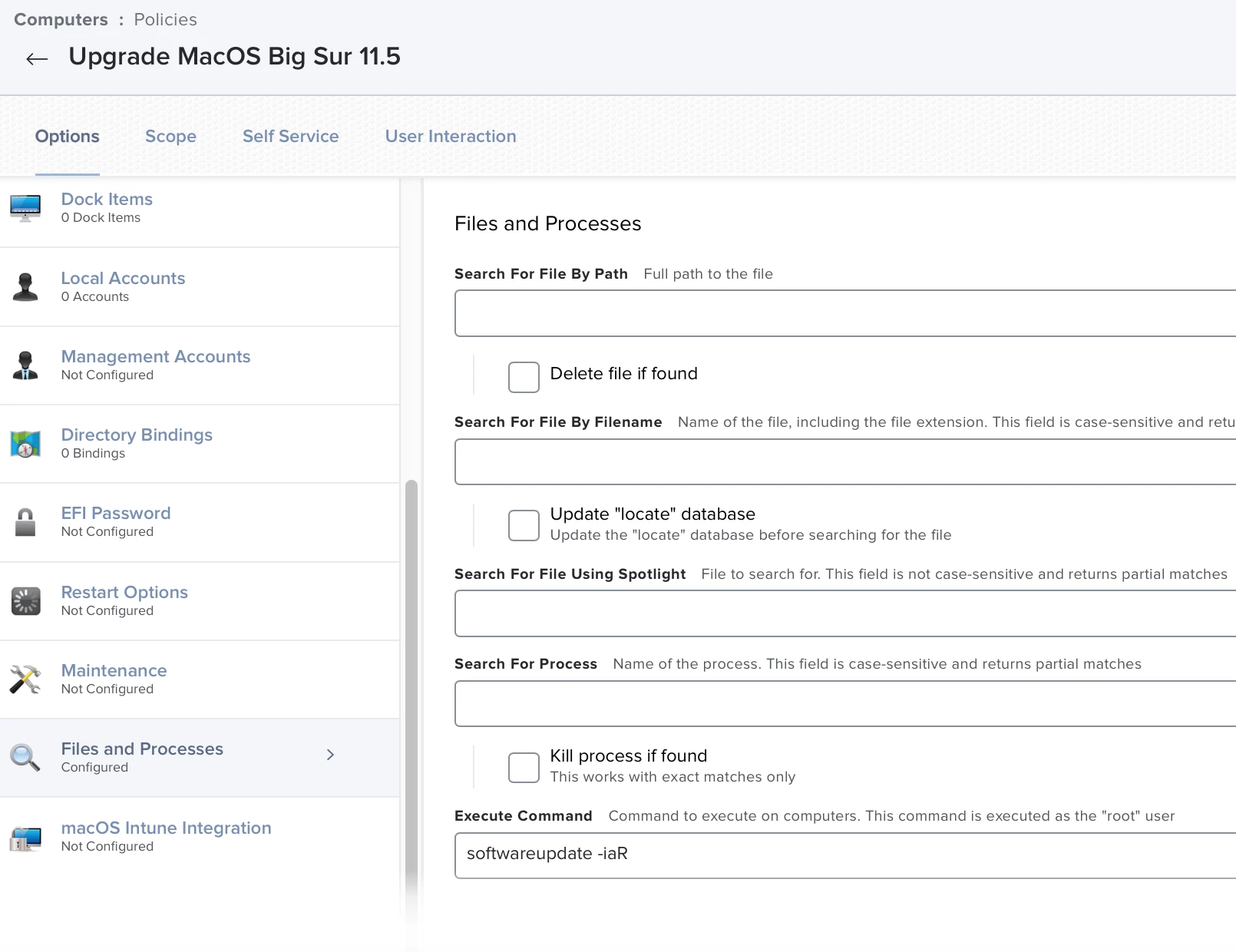Click the Files and Processes magnifier icon
Screen dimensions: 1236x952
(25, 758)
